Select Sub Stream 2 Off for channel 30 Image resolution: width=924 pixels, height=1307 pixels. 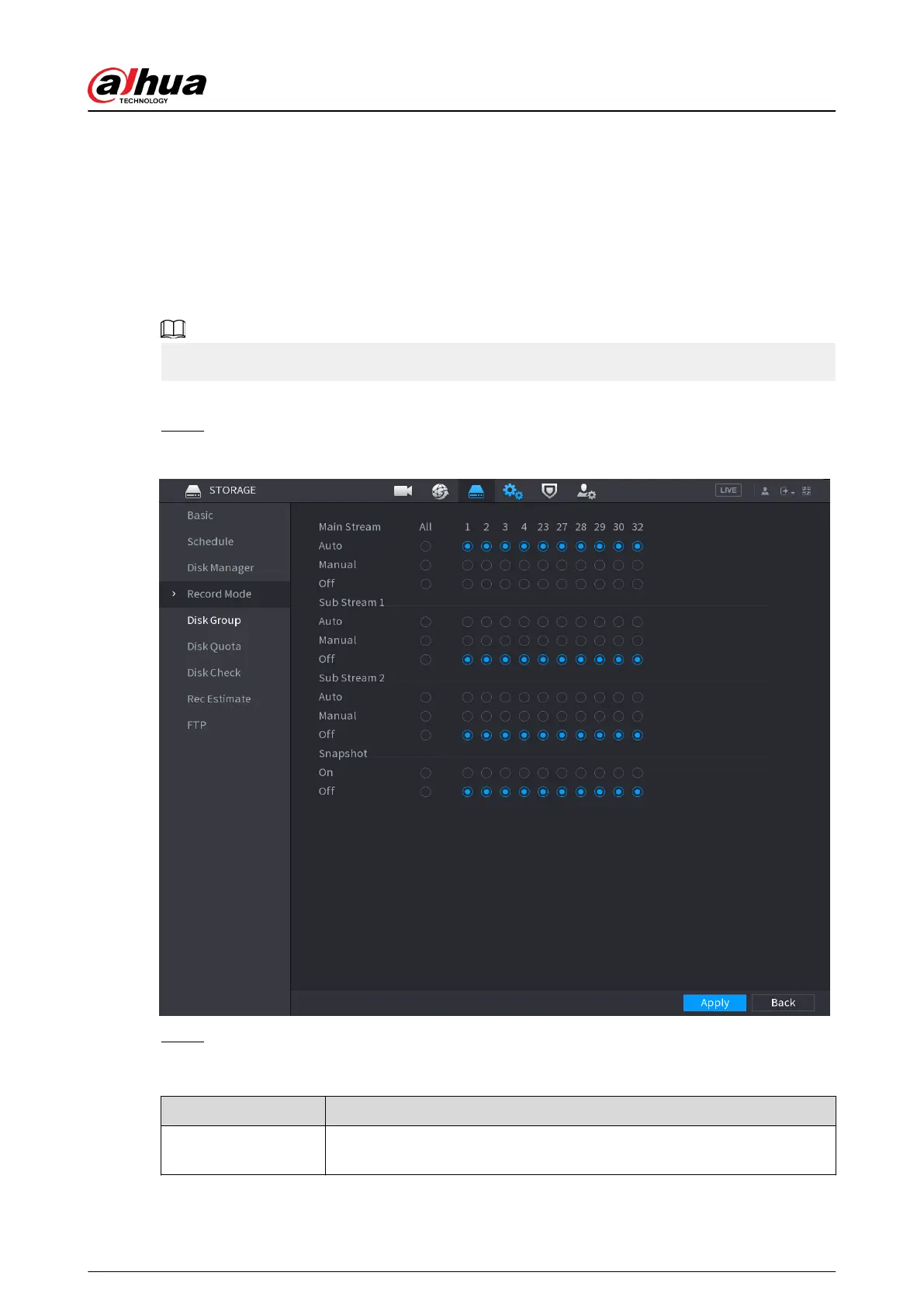tap(618, 735)
